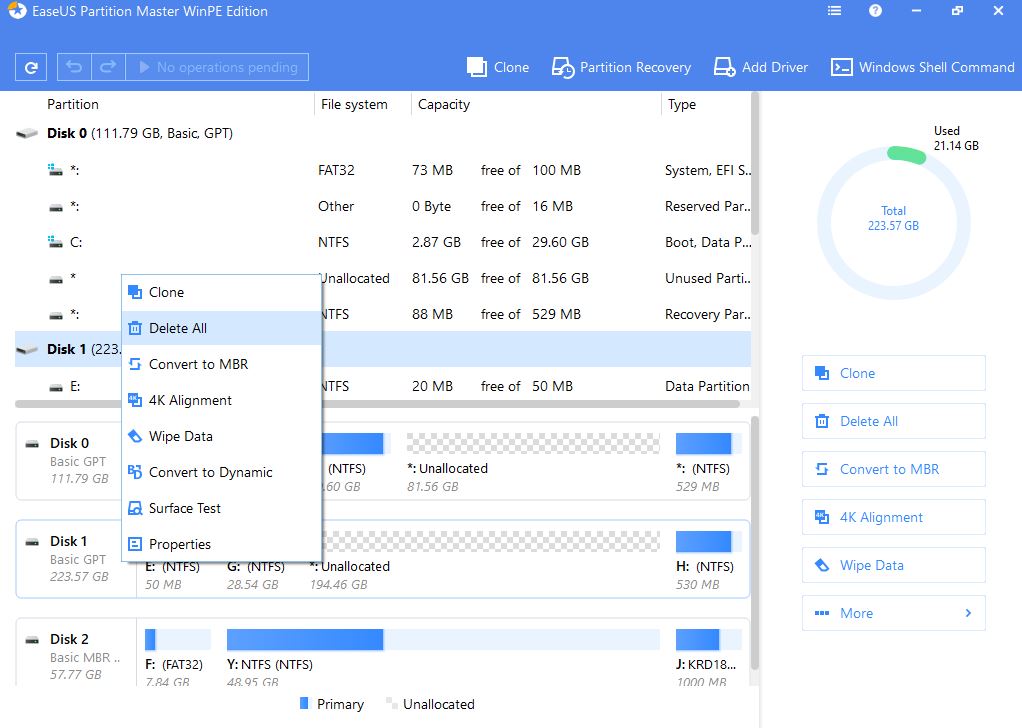Click the redo arrow icon

pyautogui.click(x=108, y=67)
